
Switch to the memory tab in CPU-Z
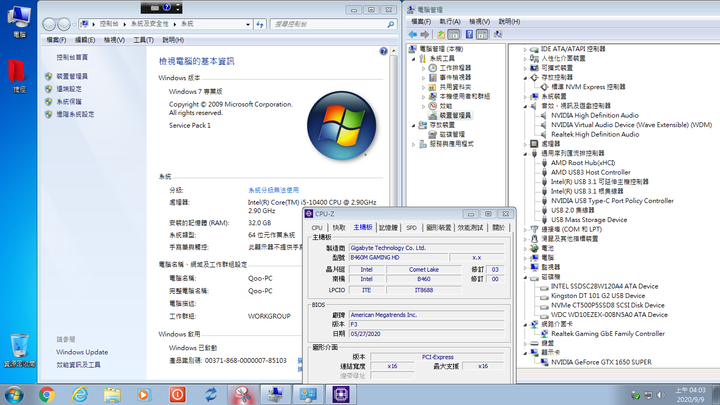coord(388,228)
